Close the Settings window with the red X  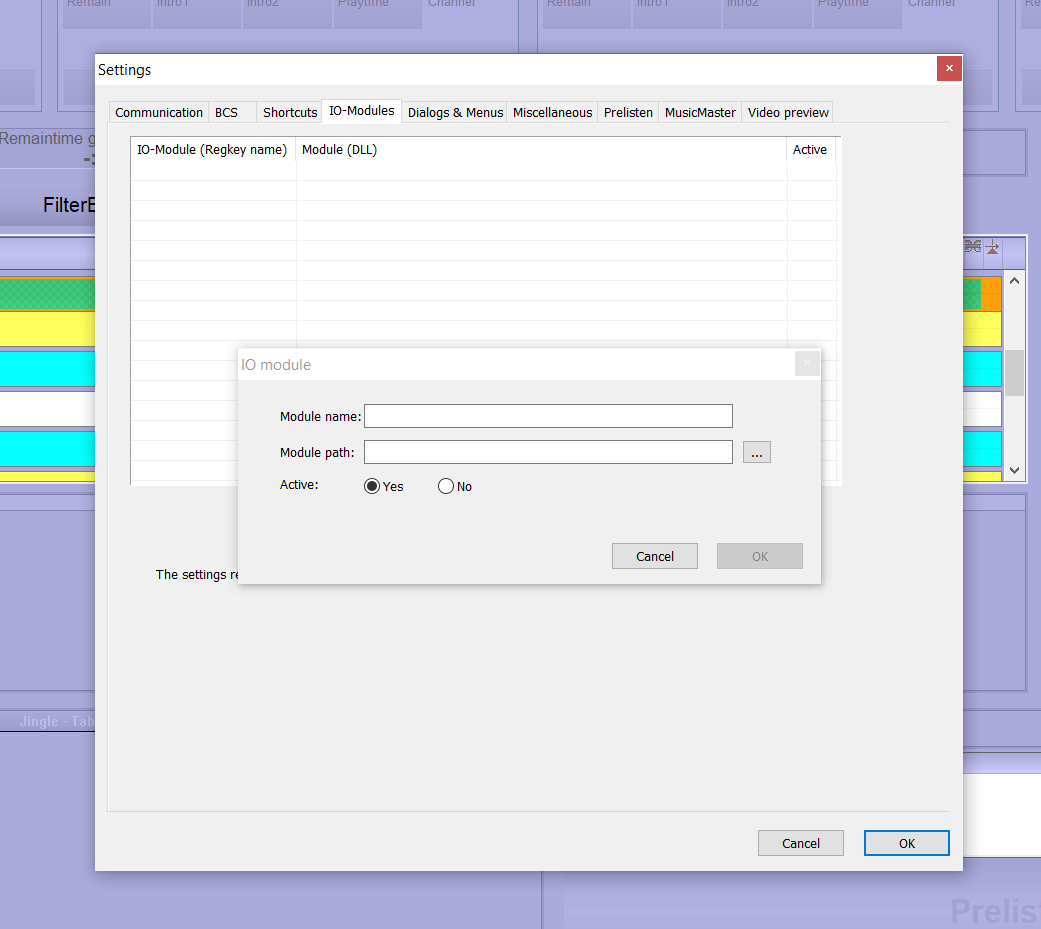click(x=949, y=69)
